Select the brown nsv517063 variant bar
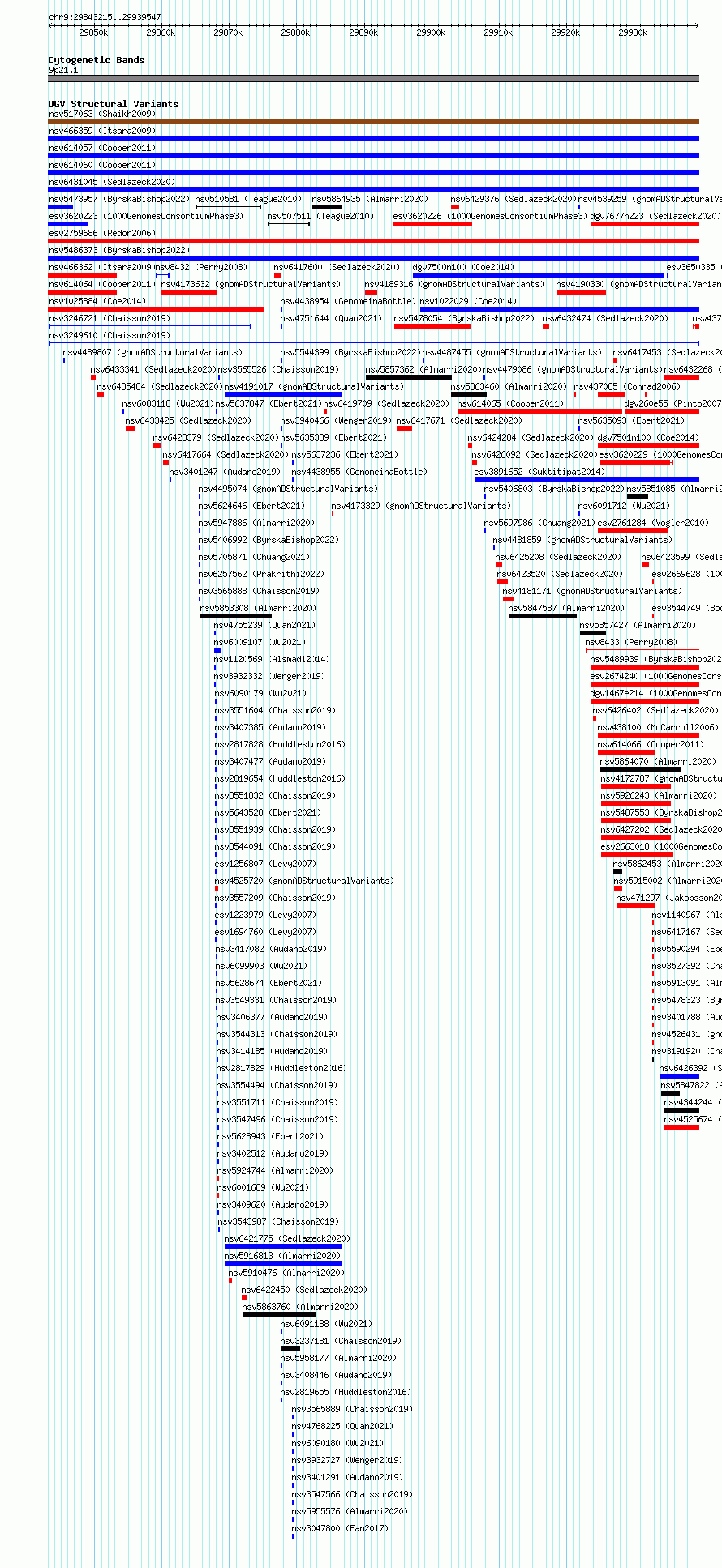 (x=373, y=122)
